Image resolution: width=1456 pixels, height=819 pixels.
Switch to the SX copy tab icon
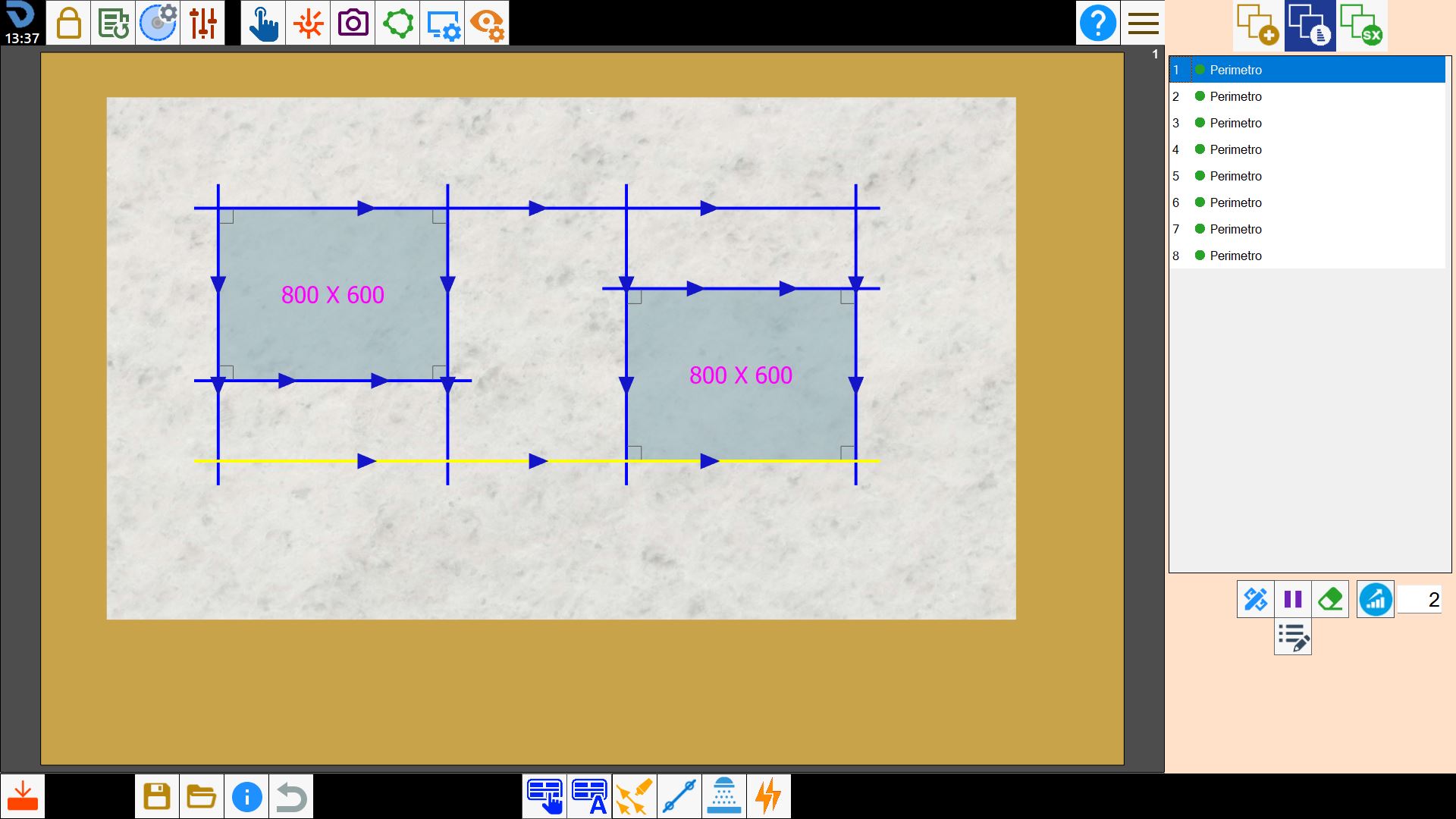click(x=1362, y=26)
